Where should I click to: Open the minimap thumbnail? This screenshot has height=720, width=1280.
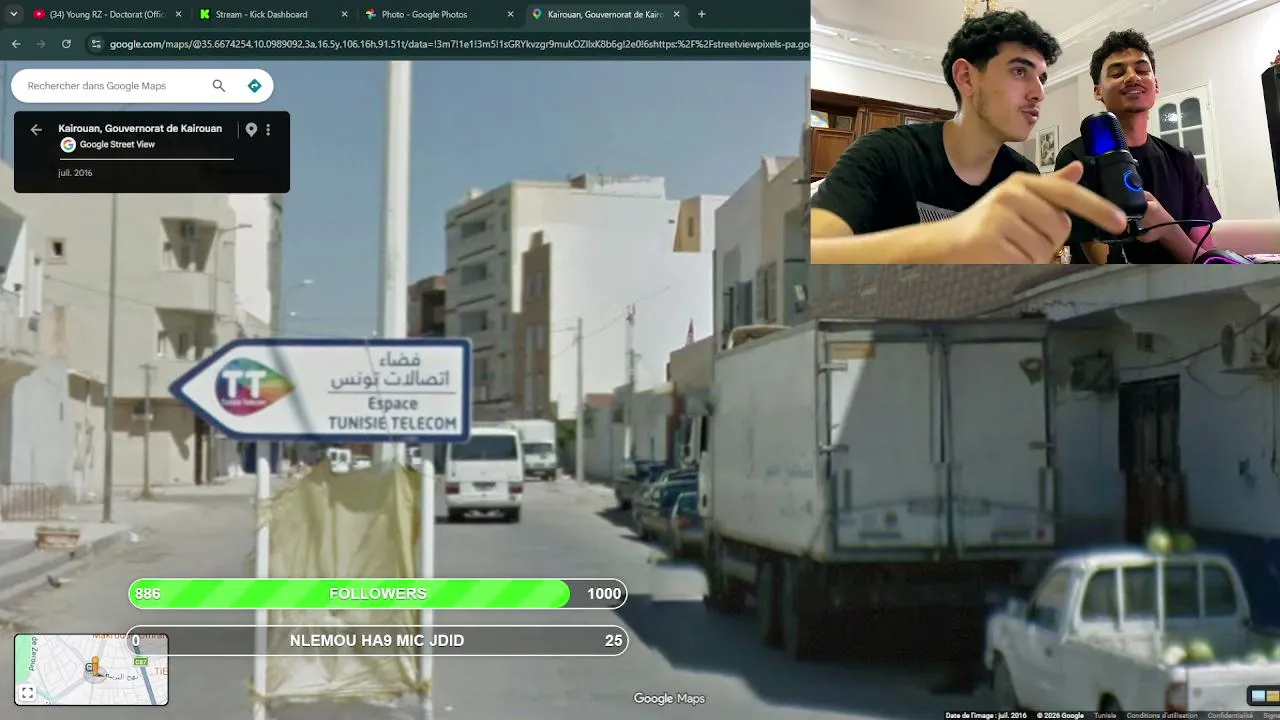coord(91,669)
